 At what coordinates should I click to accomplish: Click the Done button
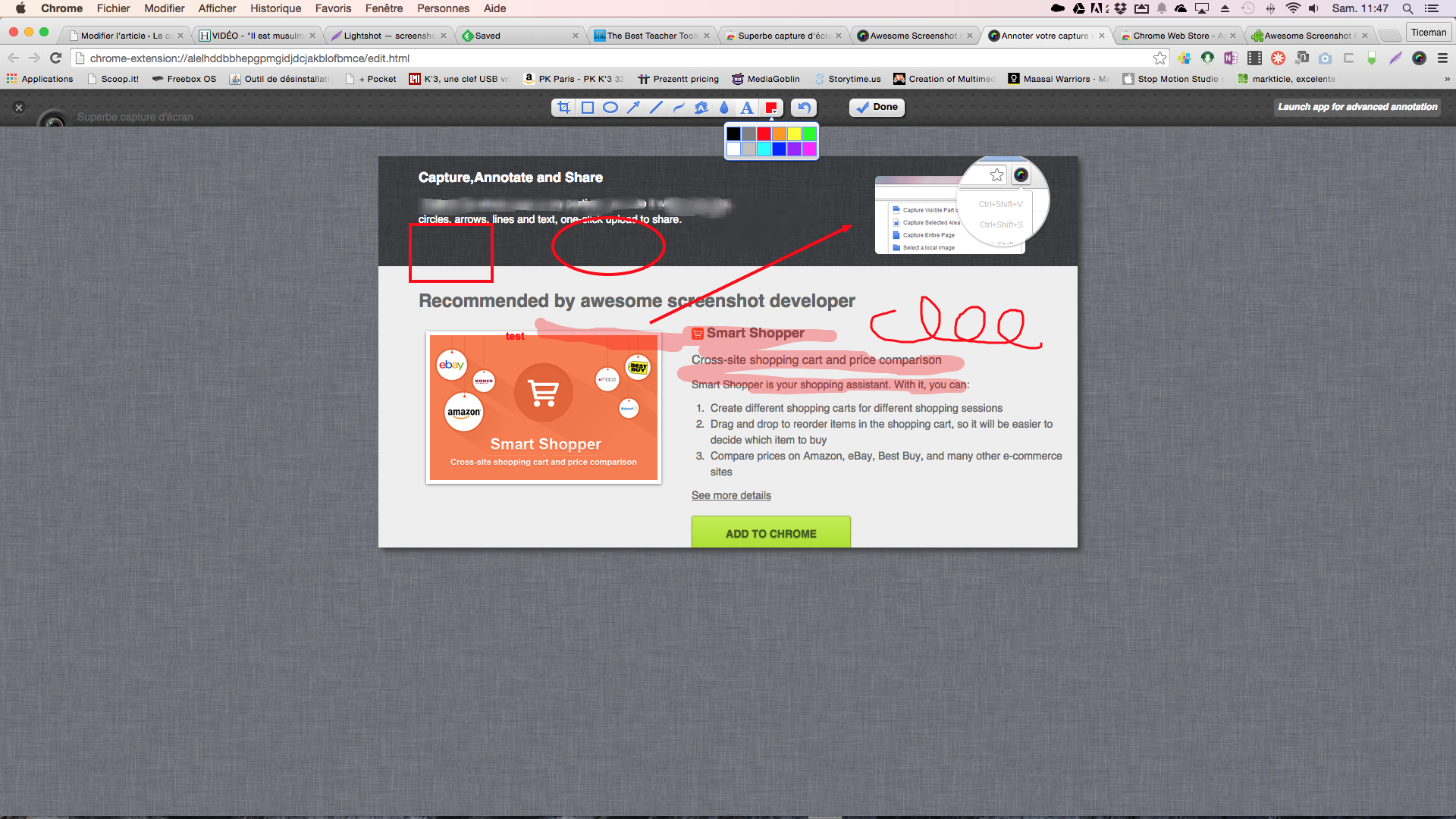tap(877, 107)
